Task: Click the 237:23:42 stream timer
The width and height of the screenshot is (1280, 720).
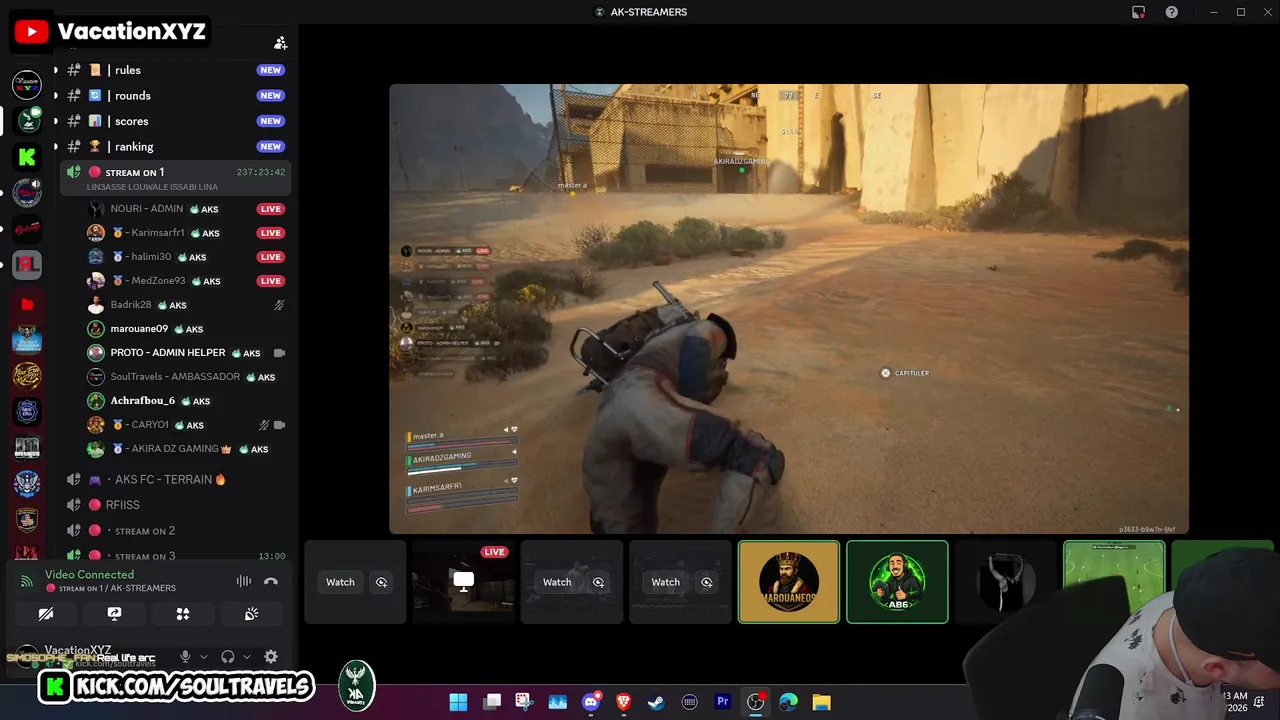Action: point(261,172)
